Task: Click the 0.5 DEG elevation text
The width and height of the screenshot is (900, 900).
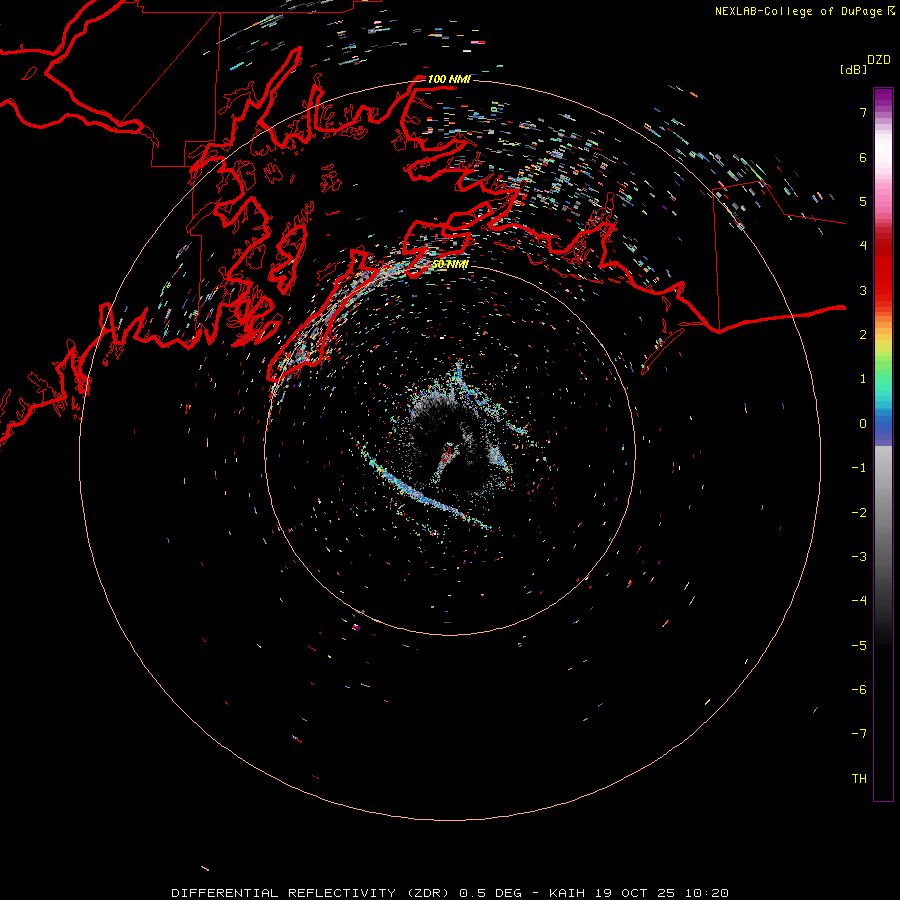Action: [491, 893]
